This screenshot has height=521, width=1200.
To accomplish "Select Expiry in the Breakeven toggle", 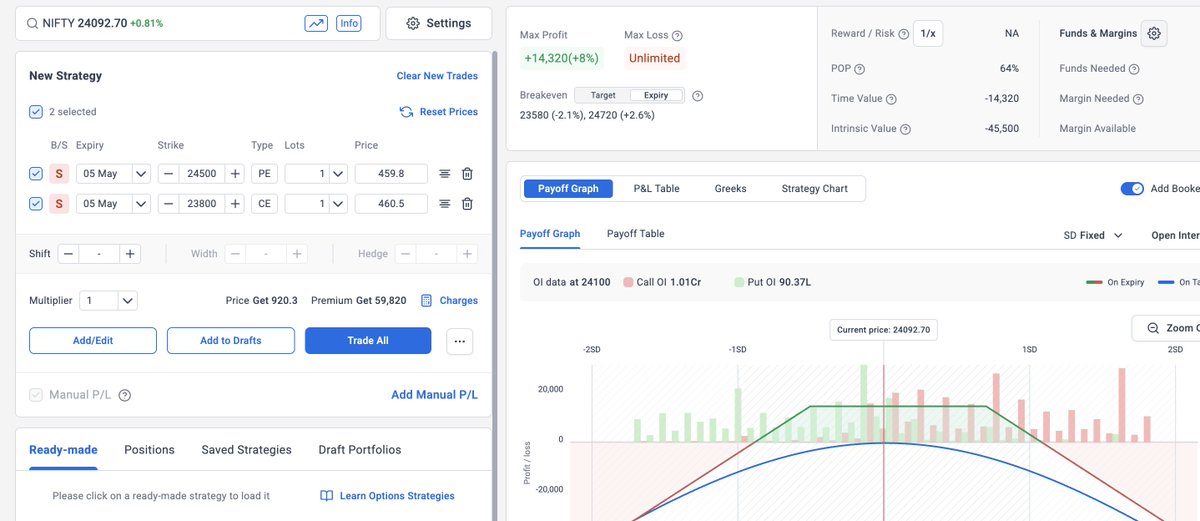I will [657, 95].
